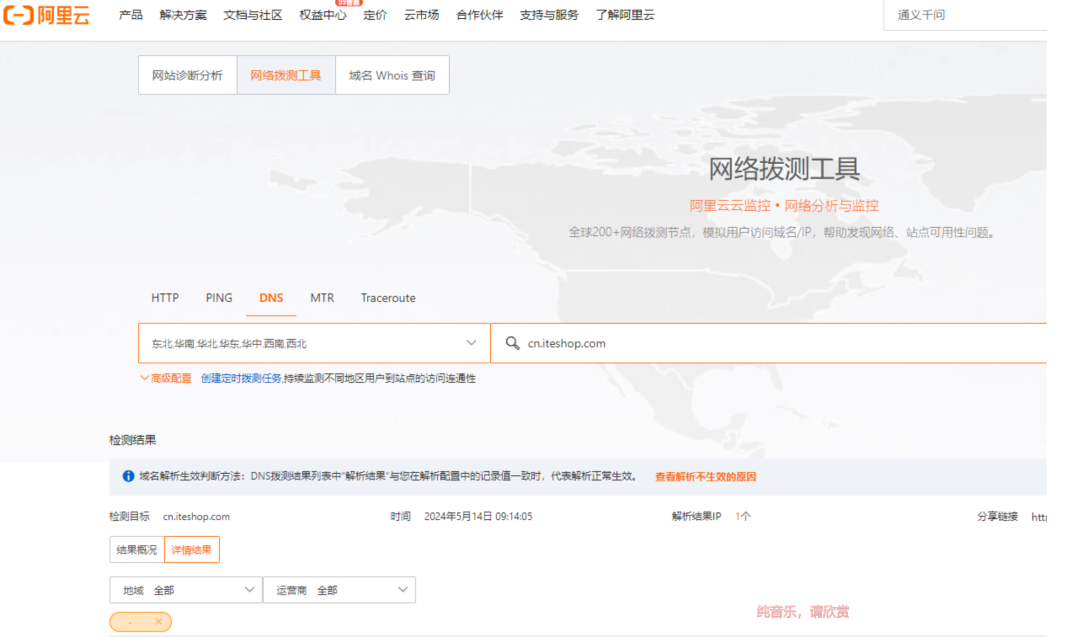Click the 阿里云云监控 link
Image resolution: width=1080 pixels, height=637 pixels.
point(730,205)
